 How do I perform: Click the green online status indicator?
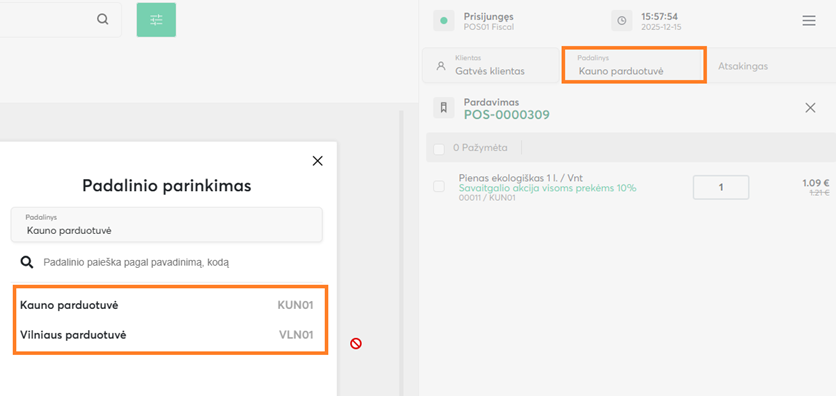coord(444,21)
